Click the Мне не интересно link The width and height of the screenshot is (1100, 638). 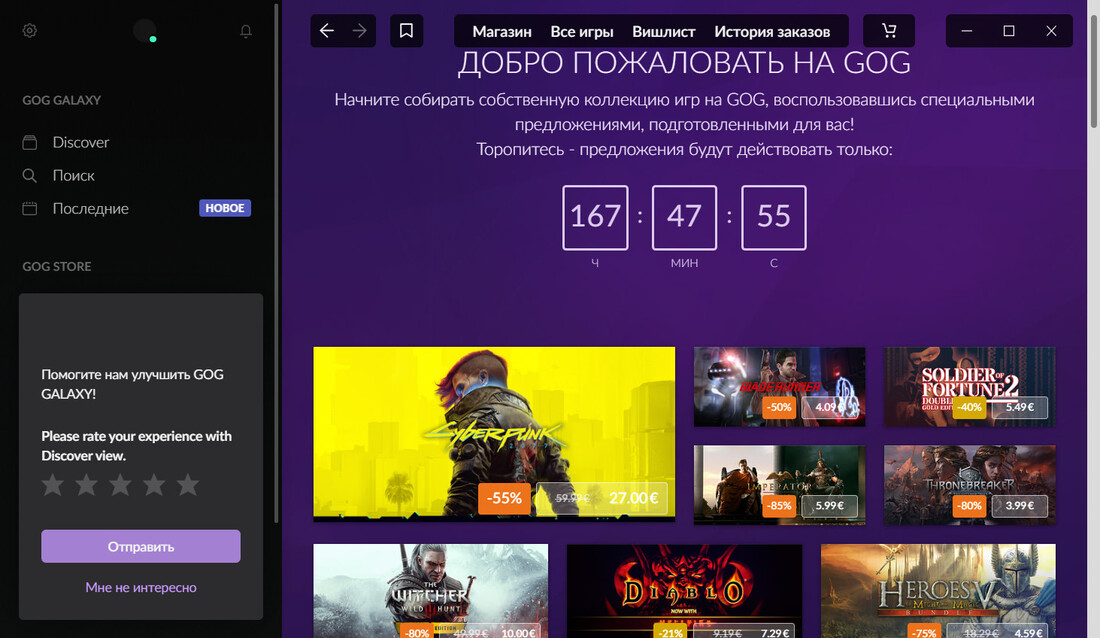pos(141,587)
